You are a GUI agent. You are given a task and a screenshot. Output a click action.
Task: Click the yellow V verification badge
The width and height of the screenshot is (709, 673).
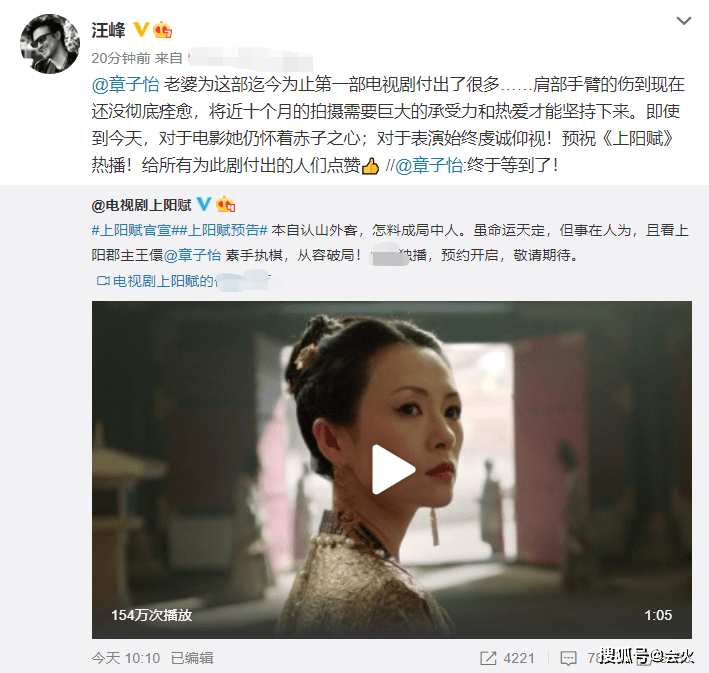click(x=141, y=30)
